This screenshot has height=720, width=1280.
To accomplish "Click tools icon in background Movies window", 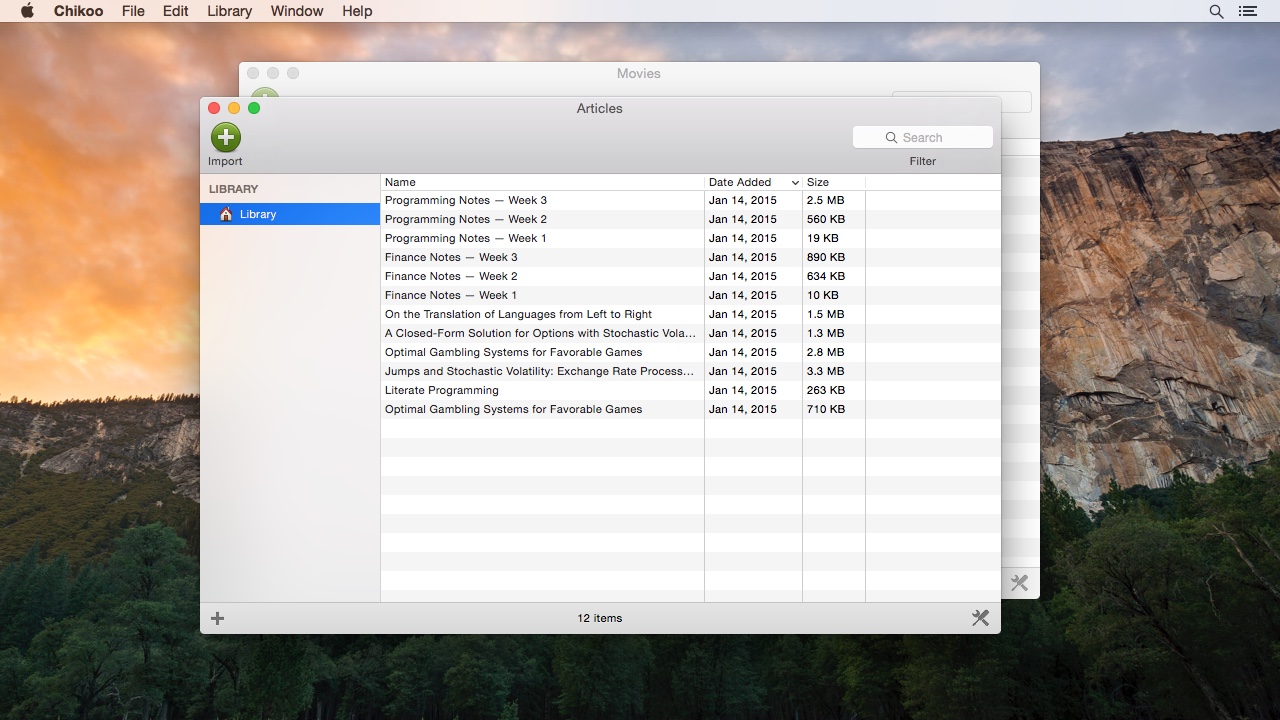I will (1019, 583).
